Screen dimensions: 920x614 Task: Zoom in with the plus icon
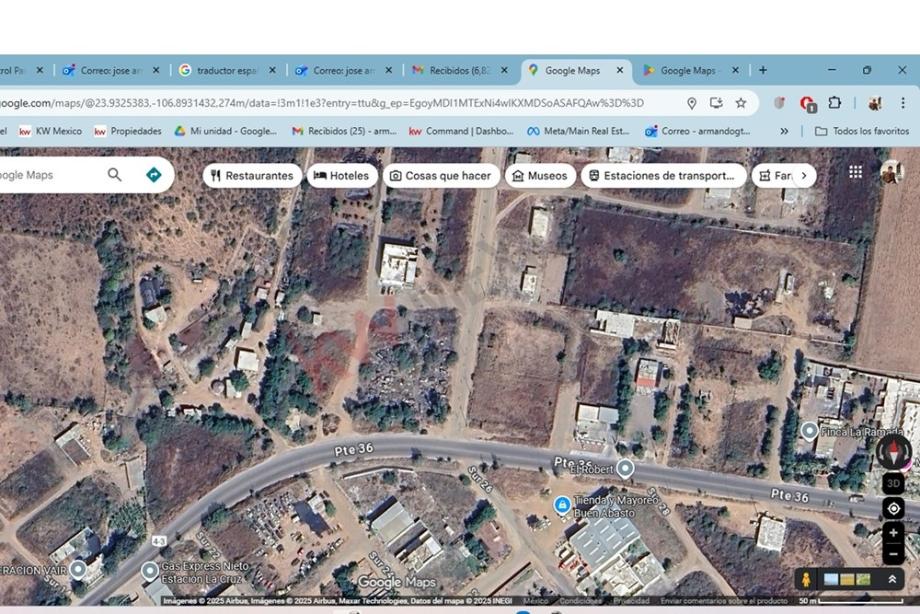[893, 532]
